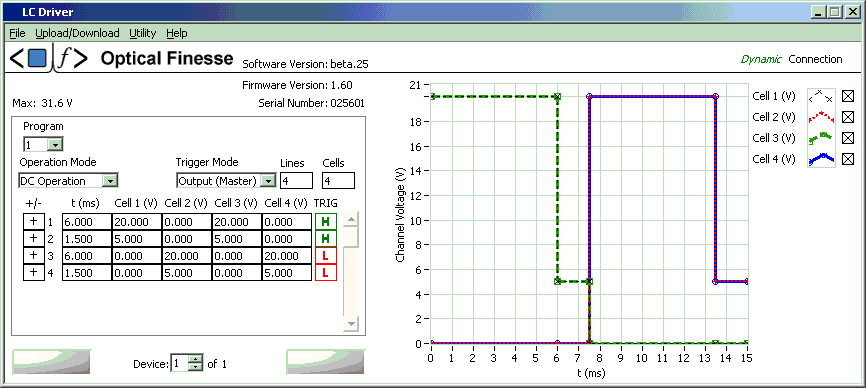Viewport: 866px width, 388px height.
Task: Click the plus button for row 1
Action: [x=33, y=222]
